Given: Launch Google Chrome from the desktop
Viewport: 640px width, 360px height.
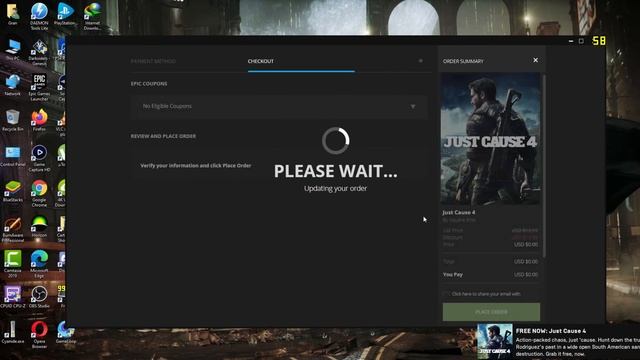Looking at the screenshot, I should [39, 193].
